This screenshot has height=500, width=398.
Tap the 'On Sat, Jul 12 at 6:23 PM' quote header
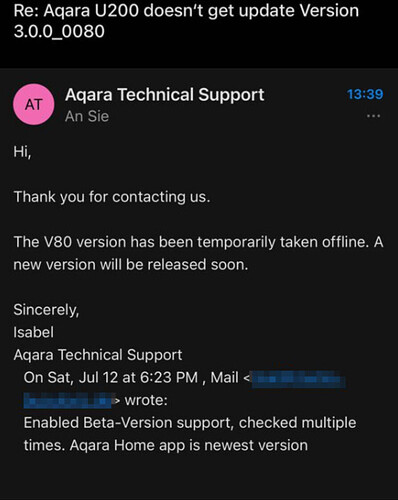point(111,378)
